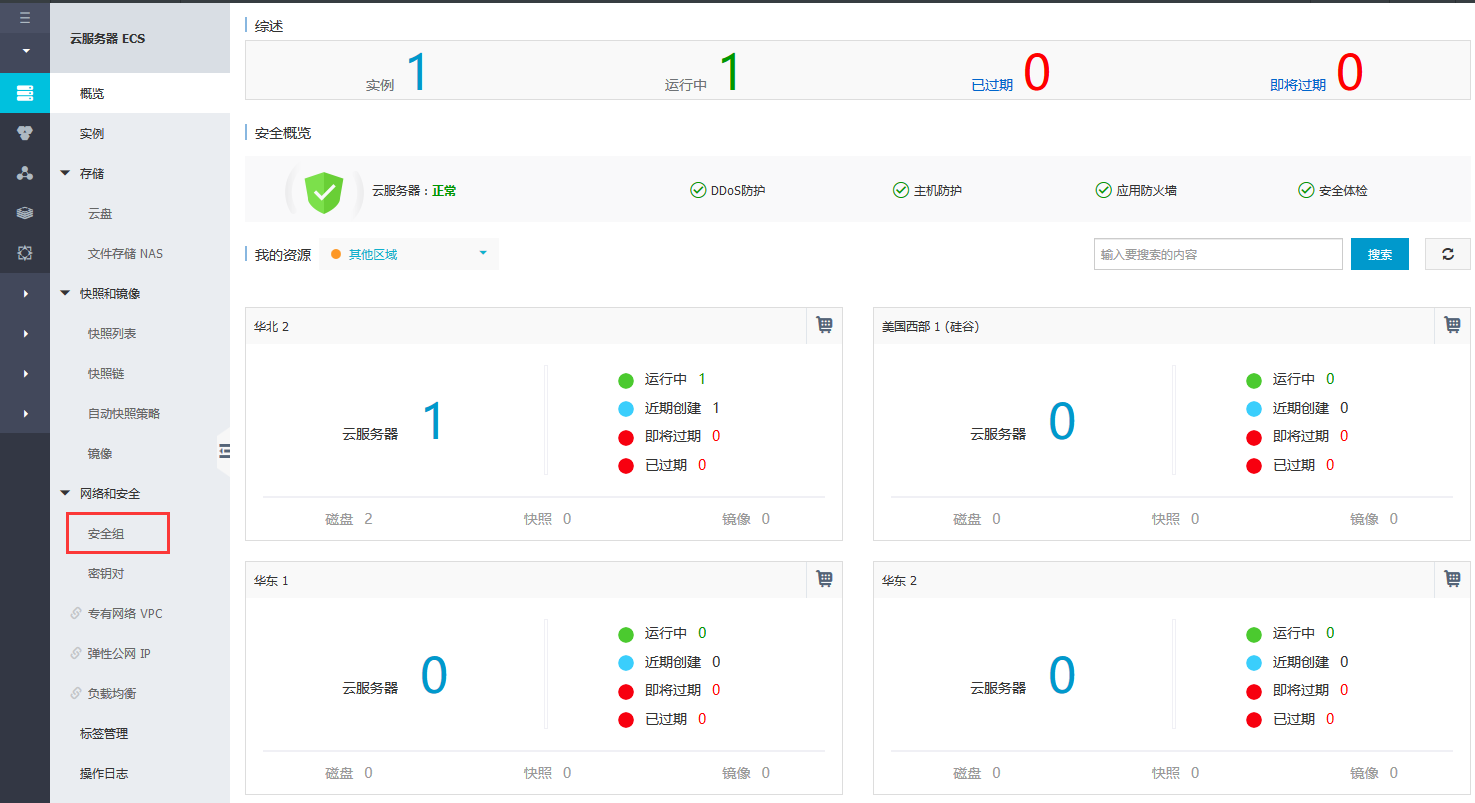The width and height of the screenshot is (1475, 803).
Task: Collapse the 网络和安全 section
Action: point(65,493)
